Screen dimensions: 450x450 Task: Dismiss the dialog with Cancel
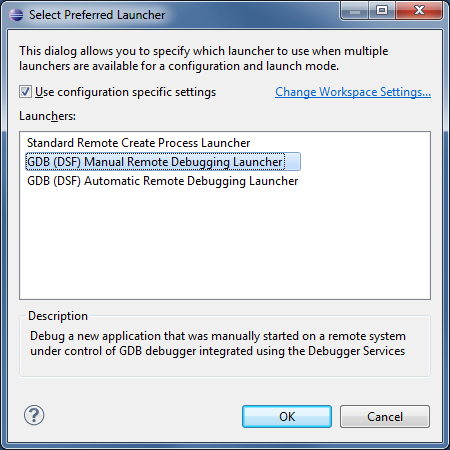click(x=385, y=416)
